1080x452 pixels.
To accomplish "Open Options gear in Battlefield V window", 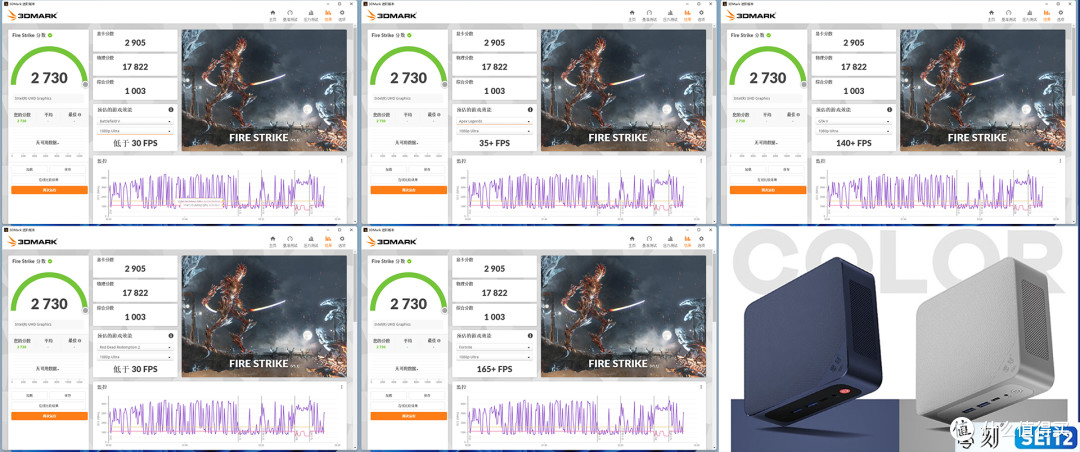I will click(x=344, y=14).
